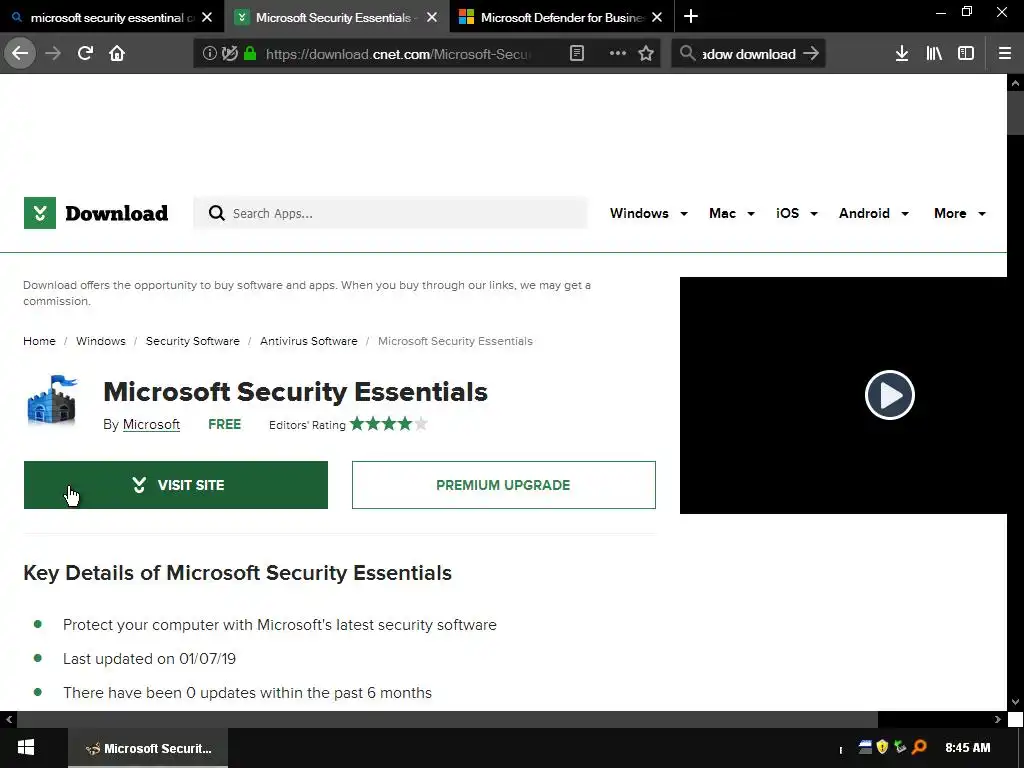
Task: Click the Windows Start button
Action: [26, 748]
